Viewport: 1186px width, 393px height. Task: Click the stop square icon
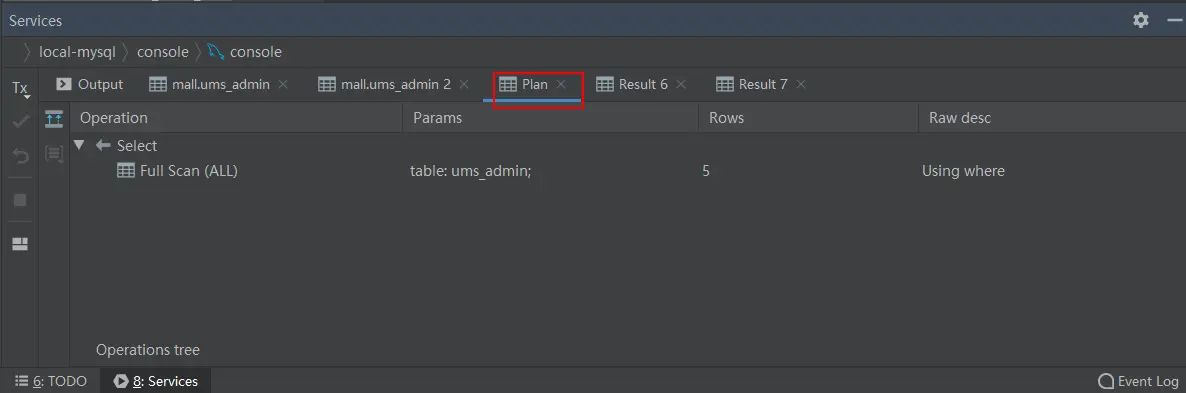20,200
